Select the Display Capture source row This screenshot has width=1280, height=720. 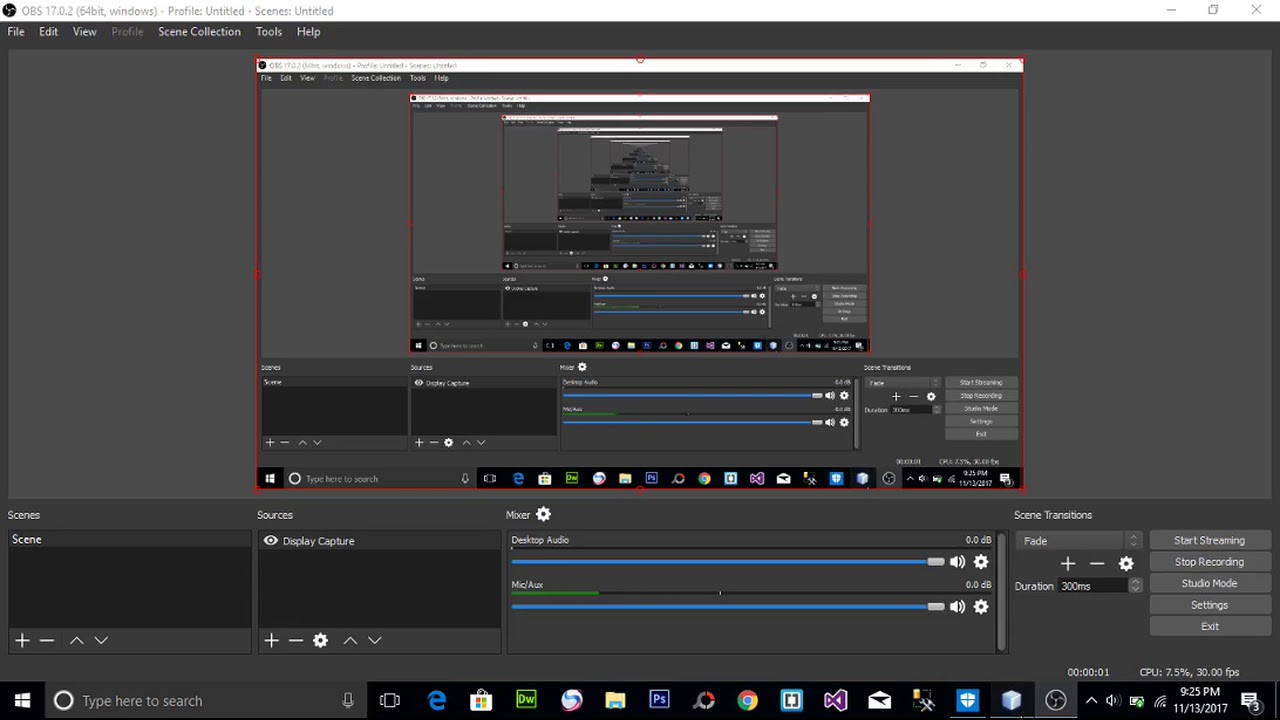pos(378,541)
